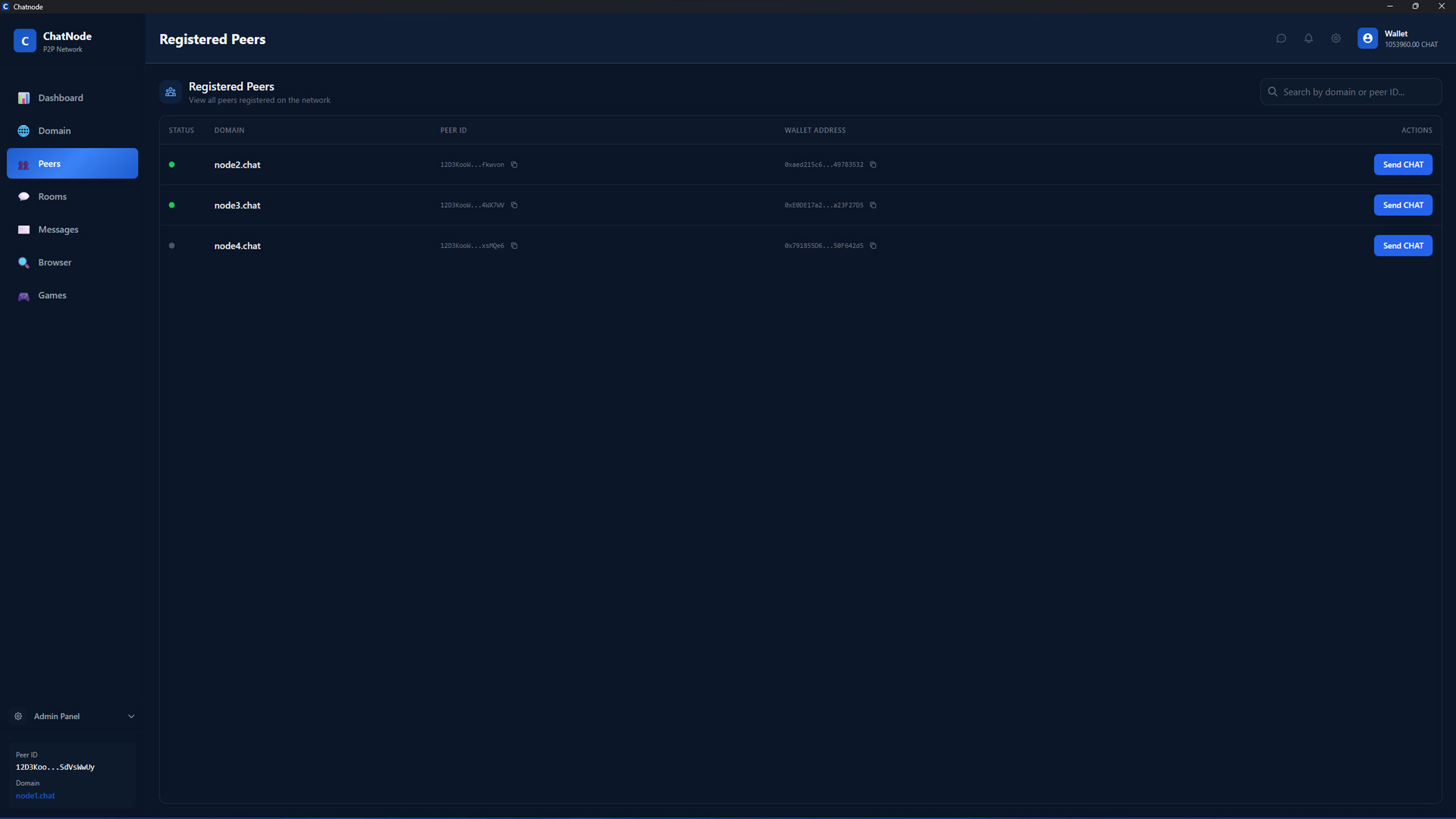The image size is (1456, 819).
Task: Click the search magnifier icon
Action: pos(1272,91)
